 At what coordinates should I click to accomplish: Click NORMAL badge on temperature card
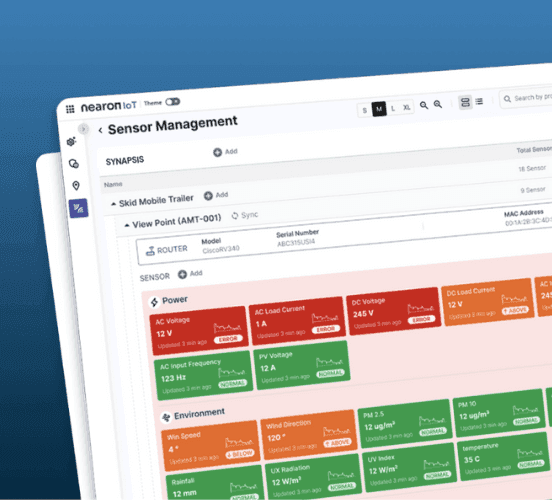tap(531, 465)
